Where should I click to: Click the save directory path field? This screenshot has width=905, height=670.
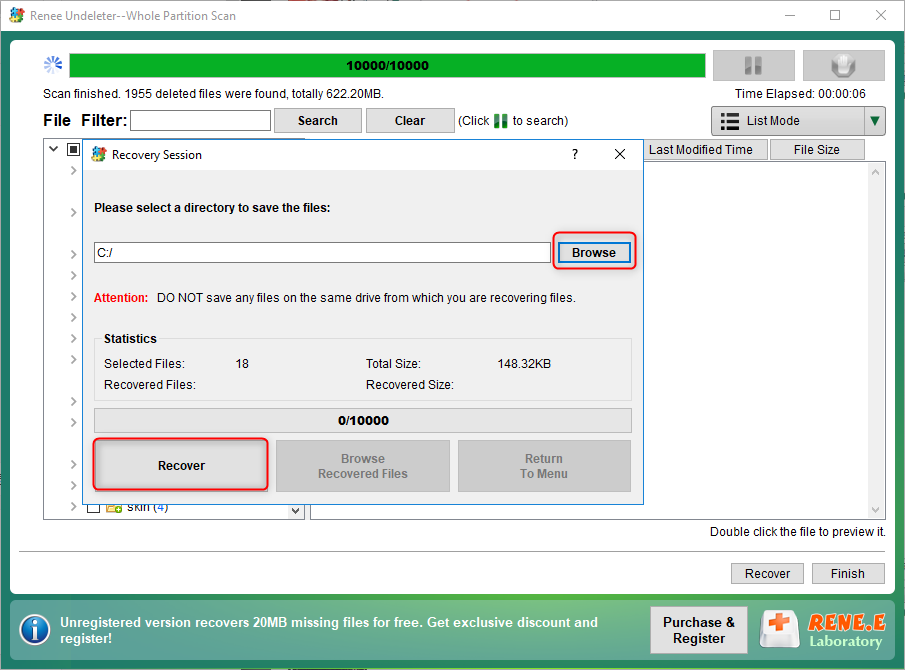pyautogui.click(x=322, y=253)
